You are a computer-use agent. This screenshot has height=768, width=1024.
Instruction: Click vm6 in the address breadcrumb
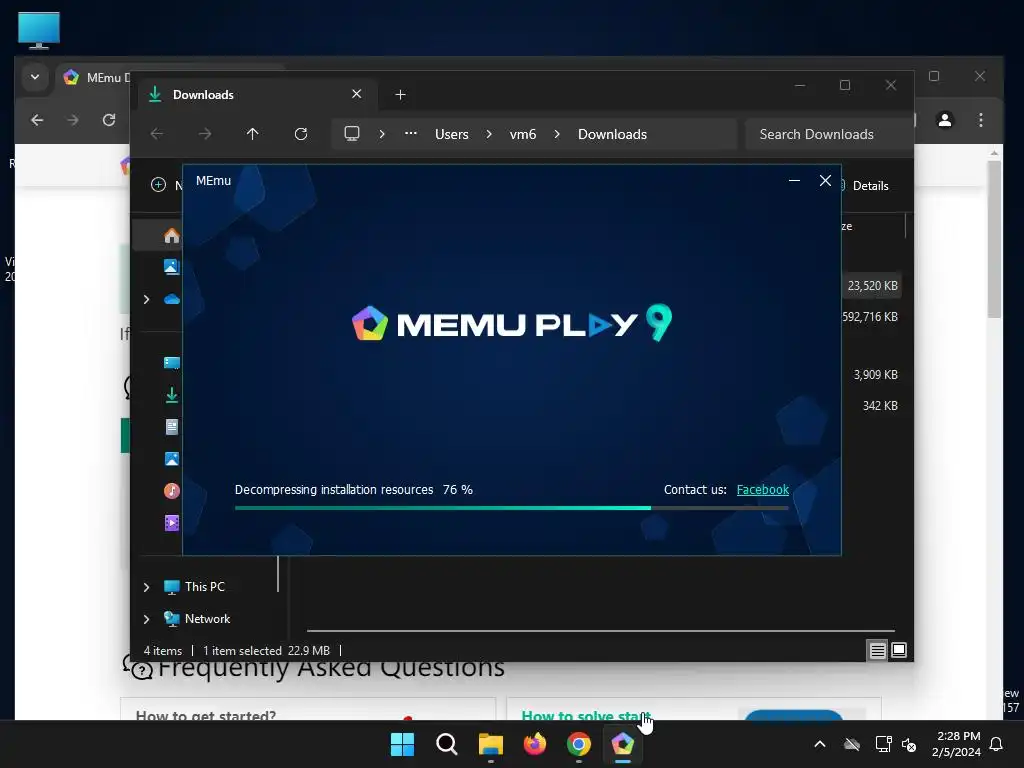coord(523,135)
